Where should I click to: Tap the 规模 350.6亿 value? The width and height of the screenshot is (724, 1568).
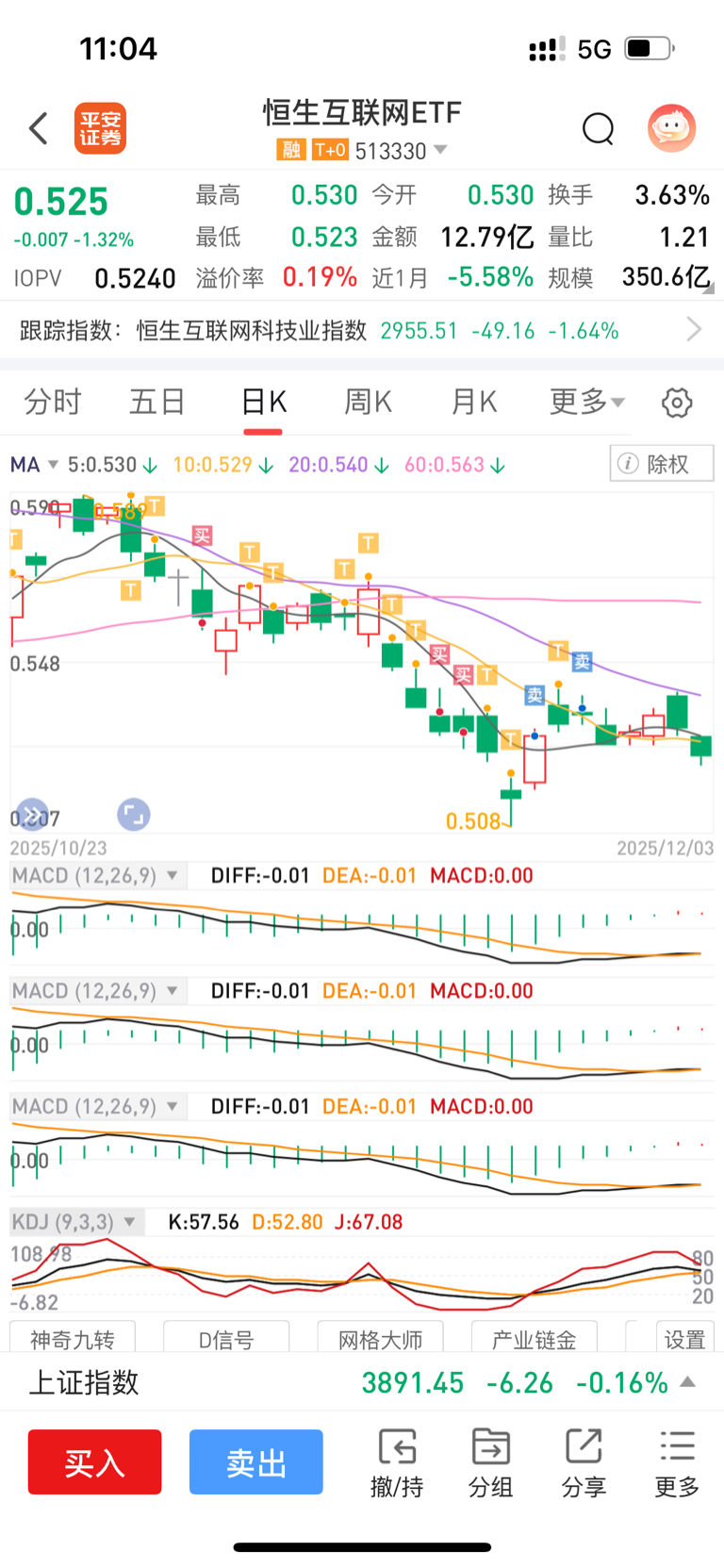(666, 277)
